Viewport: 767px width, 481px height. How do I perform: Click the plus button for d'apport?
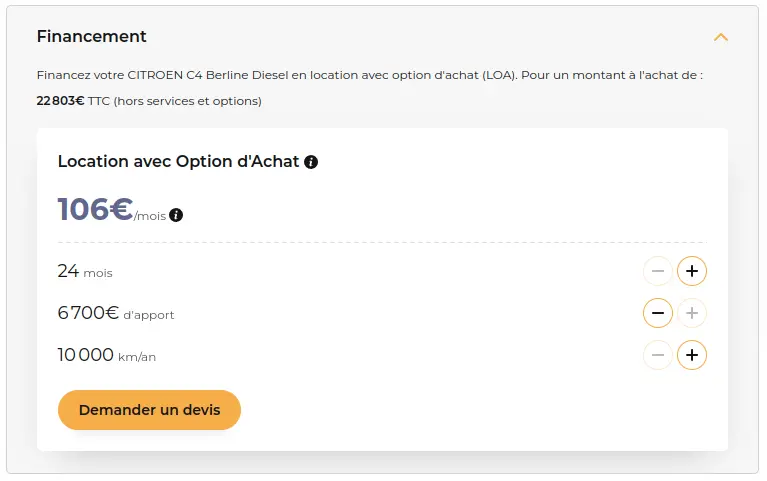(x=692, y=313)
